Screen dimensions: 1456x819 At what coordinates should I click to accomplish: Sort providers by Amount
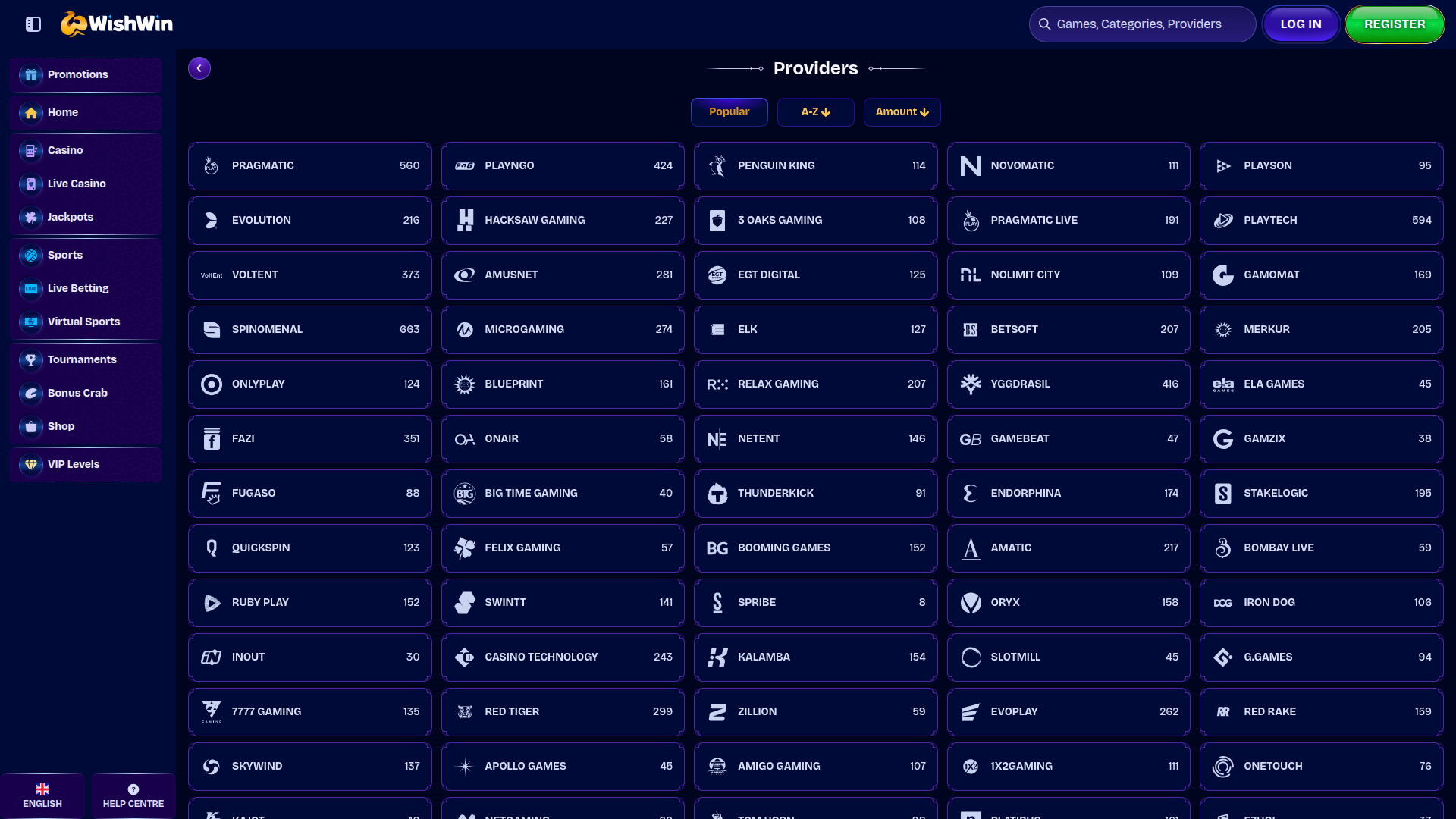tap(902, 112)
